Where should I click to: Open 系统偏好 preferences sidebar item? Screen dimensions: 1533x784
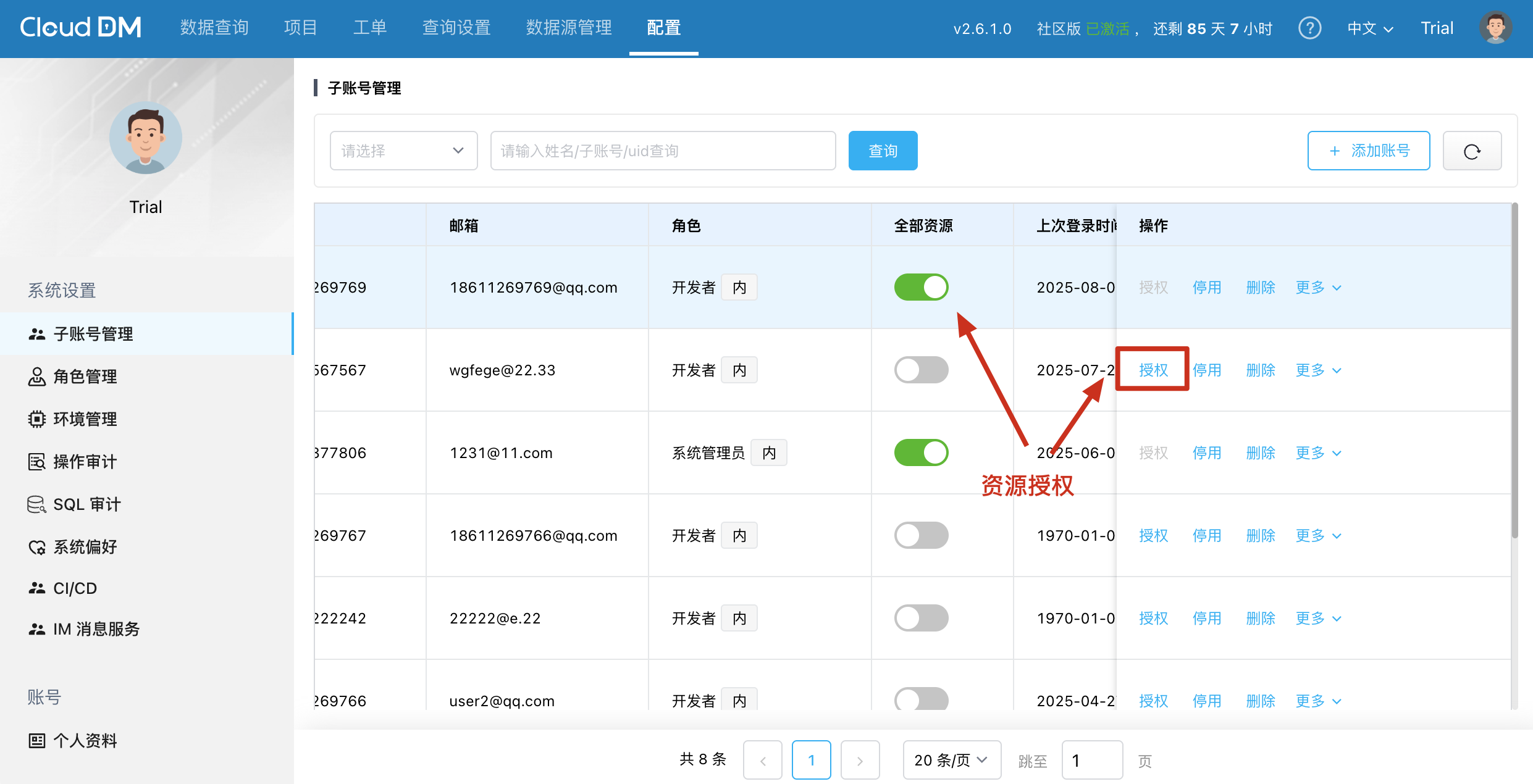pos(85,547)
